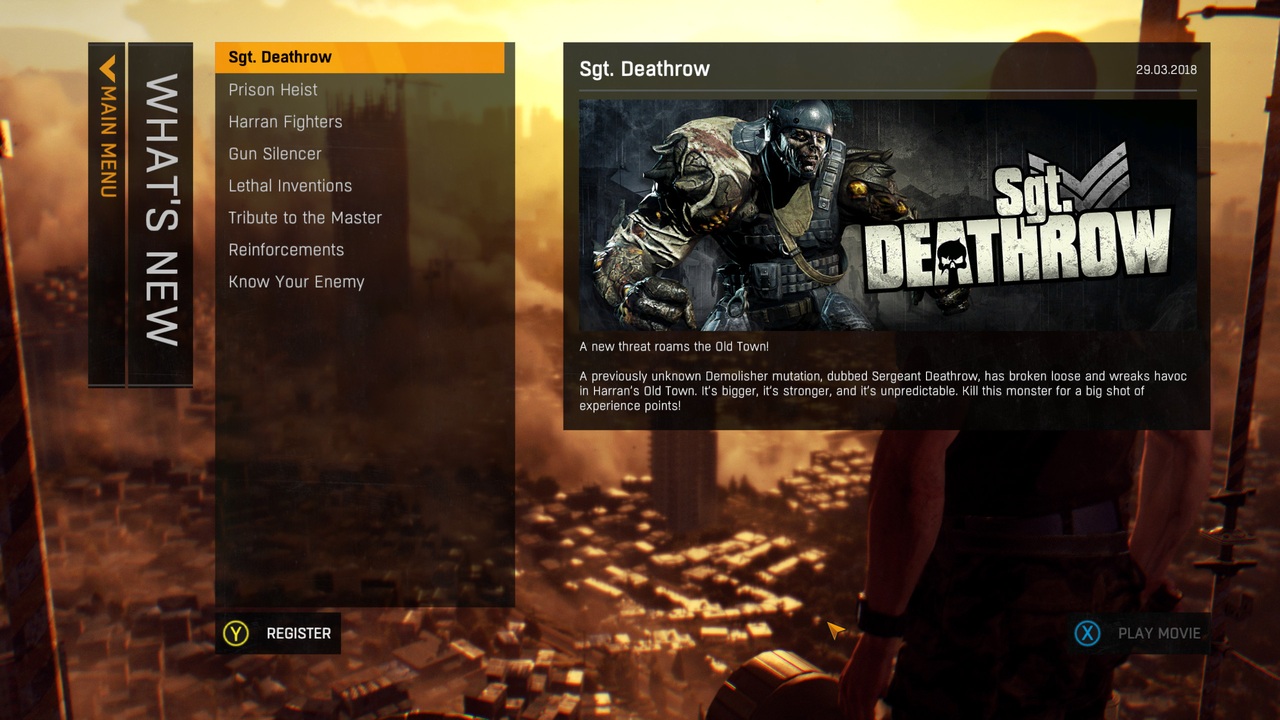Click the Register label
Viewport: 1280px width, 720px height.
click(298, 633)
